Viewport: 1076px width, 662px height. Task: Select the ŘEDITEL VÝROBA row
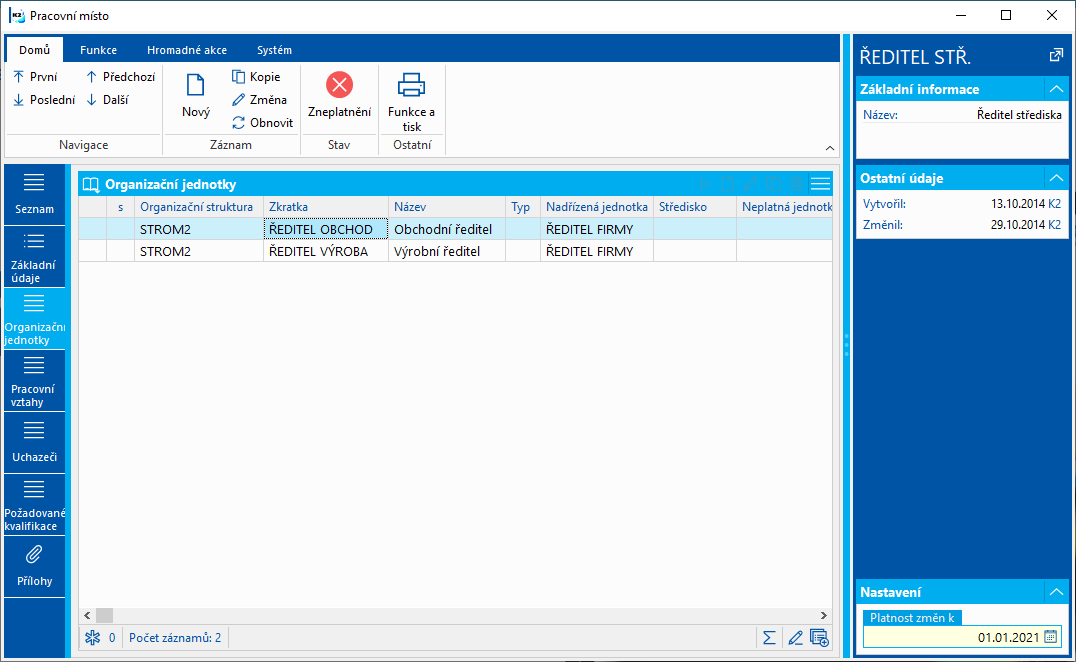coord(318,252)
